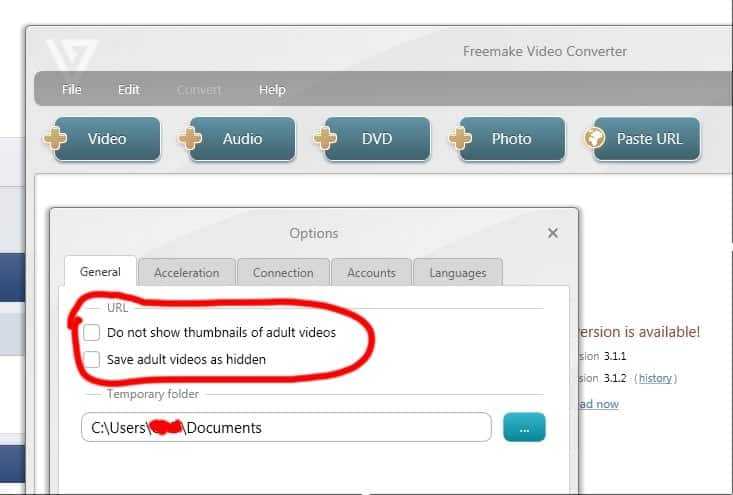
Task: Browse for temporary folder with ... button
Action: 524,427
